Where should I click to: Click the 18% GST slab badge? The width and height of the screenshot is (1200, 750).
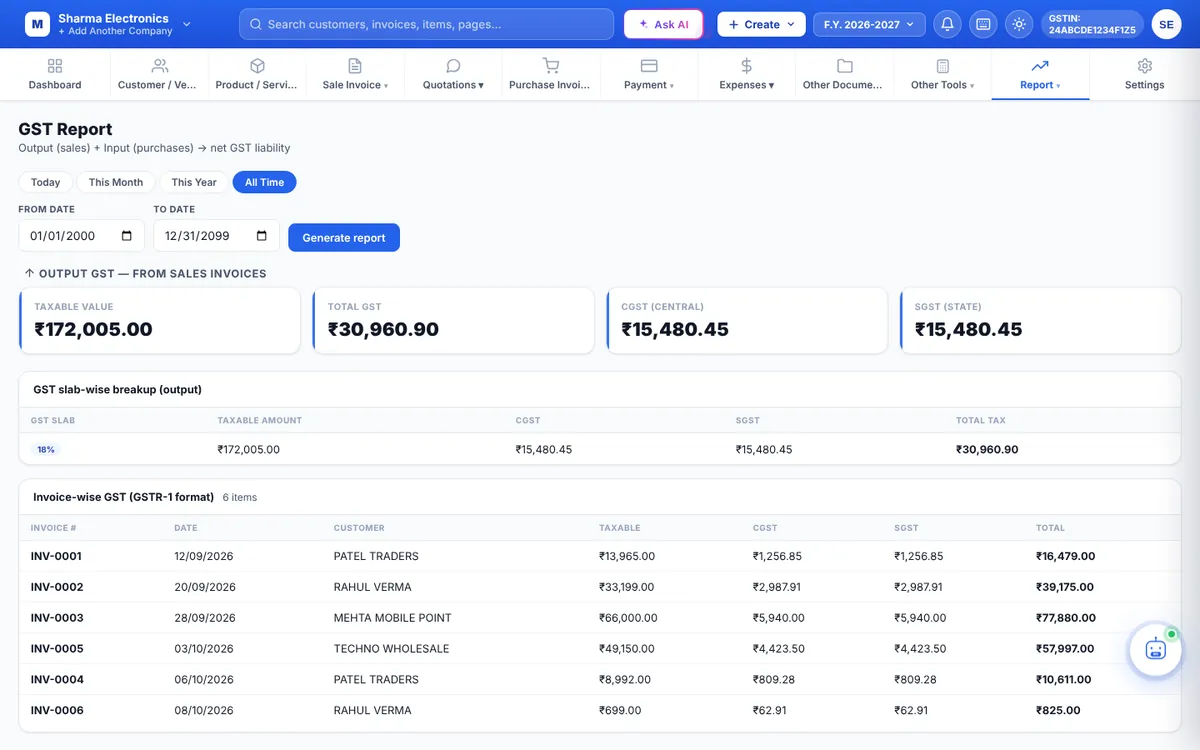46,450
